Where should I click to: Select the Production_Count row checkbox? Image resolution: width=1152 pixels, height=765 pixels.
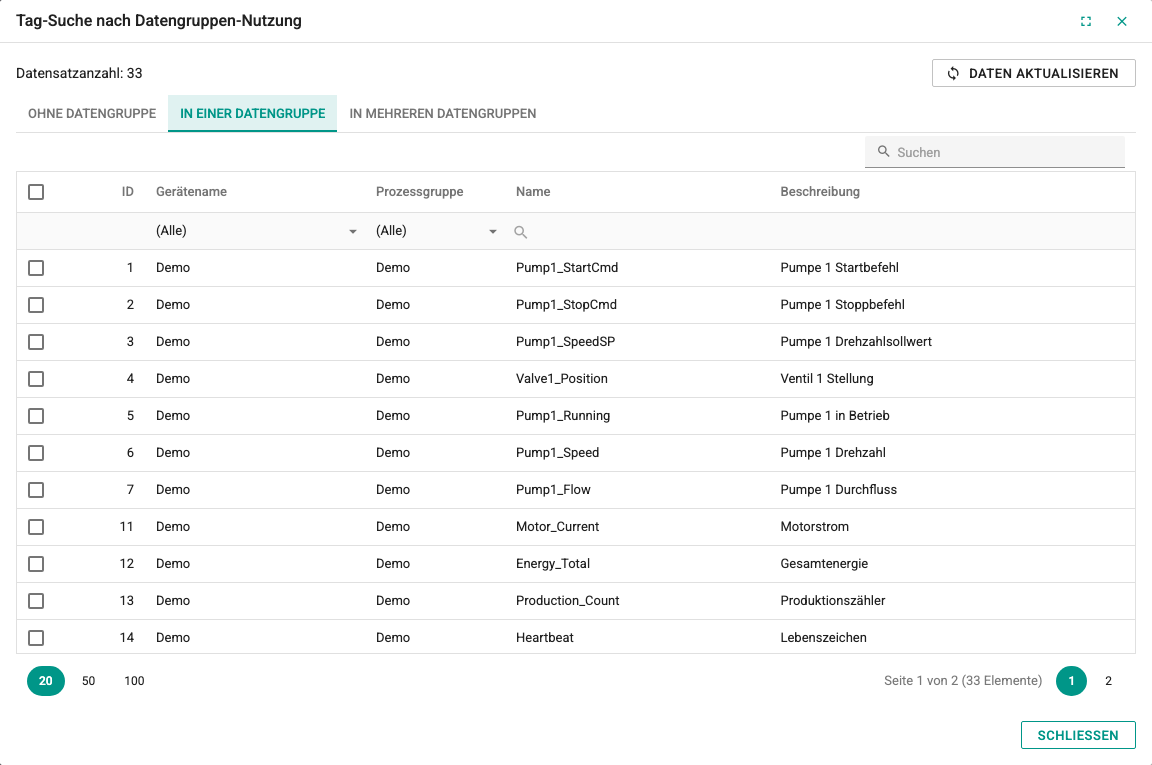click(x=36, y=601)
